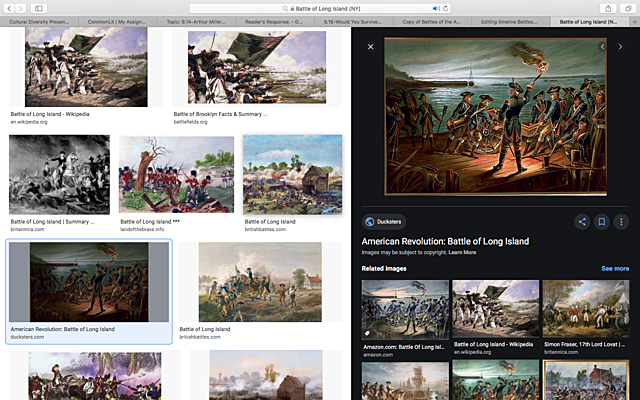Mute tab audio speaker icon in address bar
Screen dimensions: 640x400
(436, 8)
